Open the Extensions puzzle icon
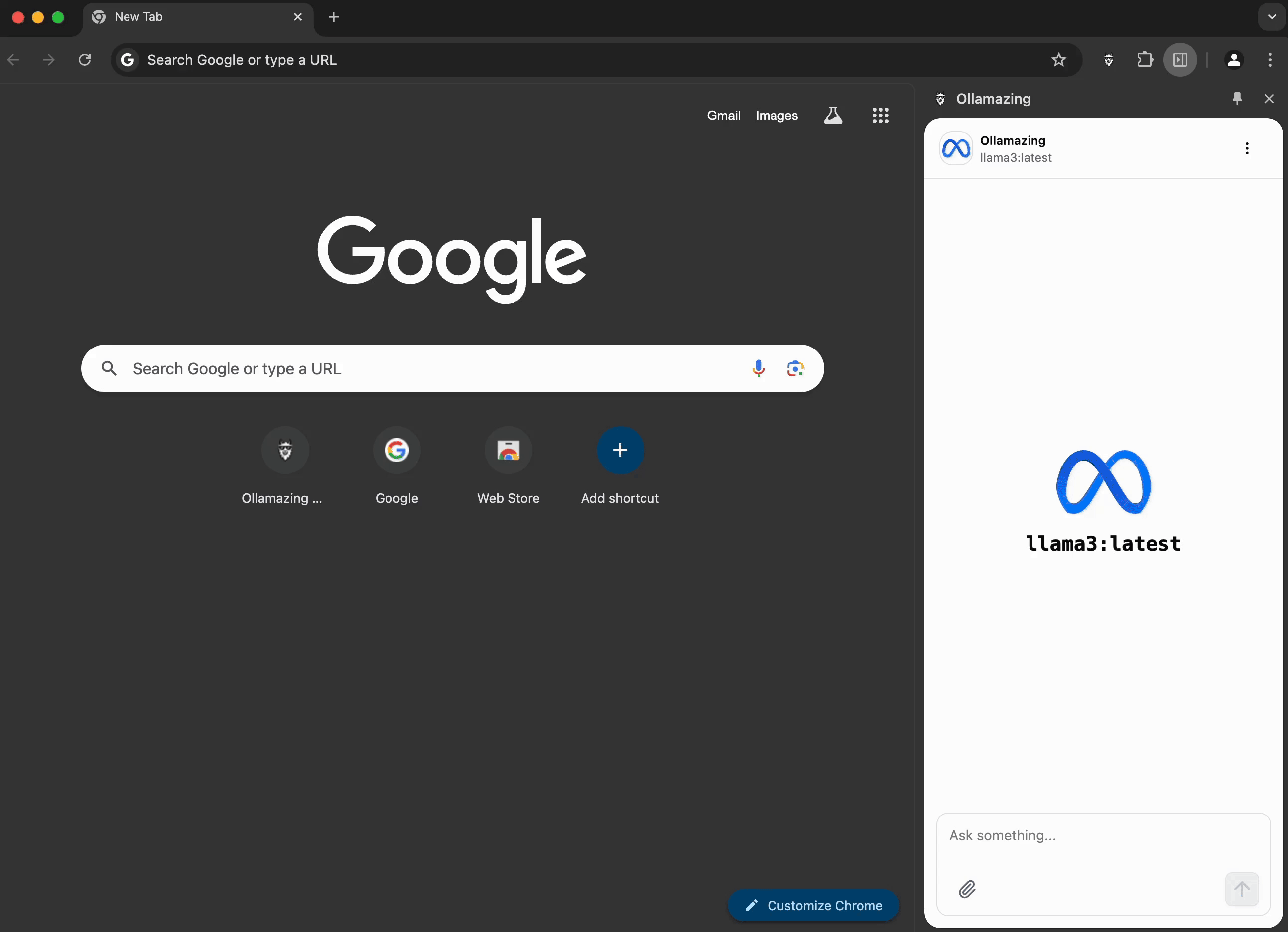This screenshot has width=1288, height=932. point(1145,60)
